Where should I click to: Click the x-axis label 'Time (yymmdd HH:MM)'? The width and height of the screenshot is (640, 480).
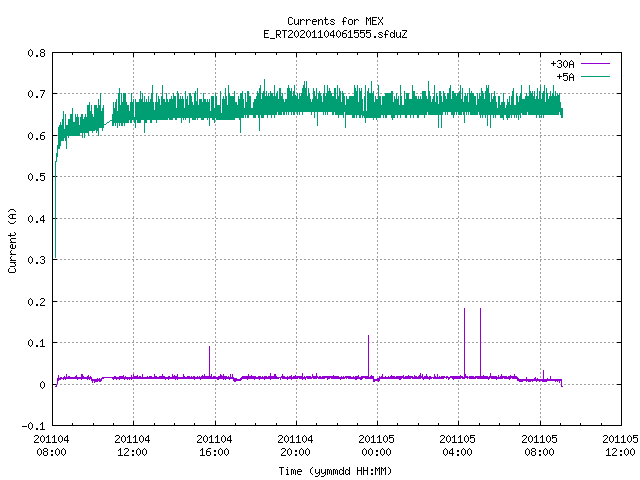tap(335, 471)
